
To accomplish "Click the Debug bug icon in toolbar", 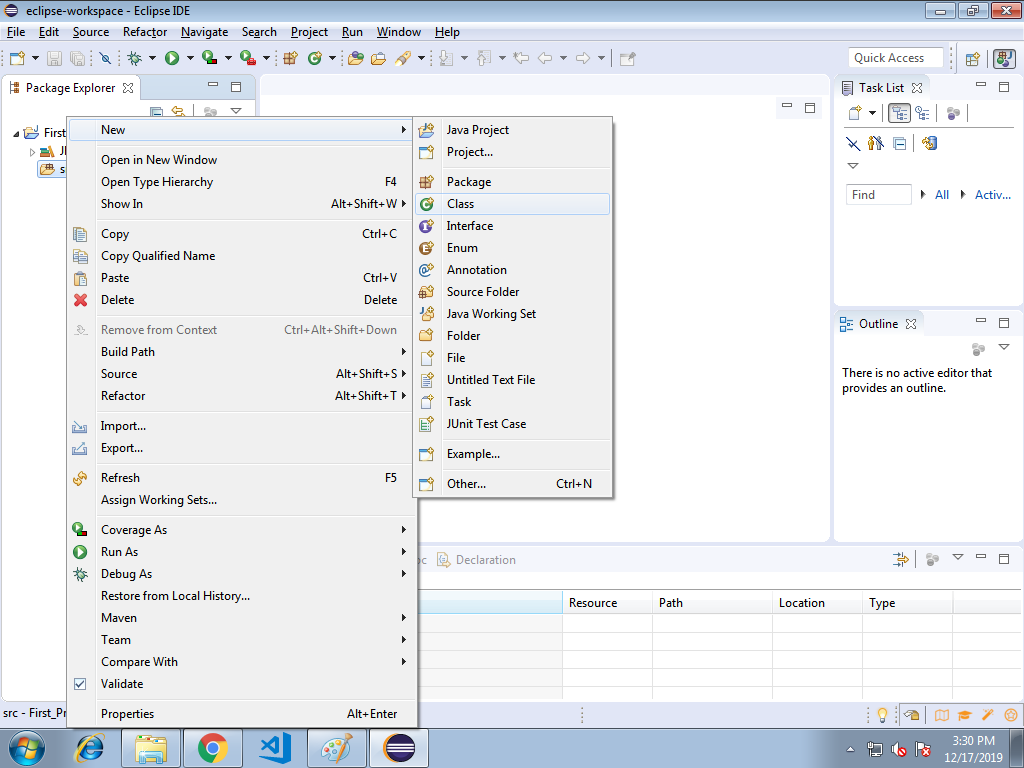I will [x=135, y=58].
